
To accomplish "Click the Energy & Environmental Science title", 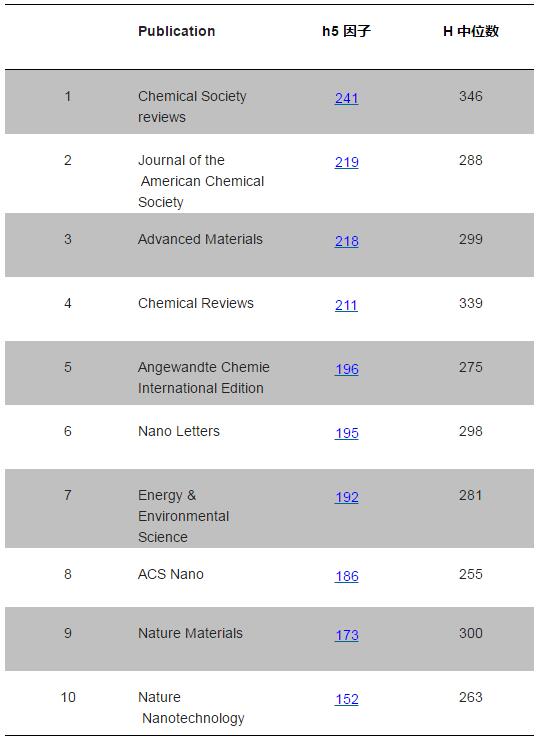I will coord(183,516).
